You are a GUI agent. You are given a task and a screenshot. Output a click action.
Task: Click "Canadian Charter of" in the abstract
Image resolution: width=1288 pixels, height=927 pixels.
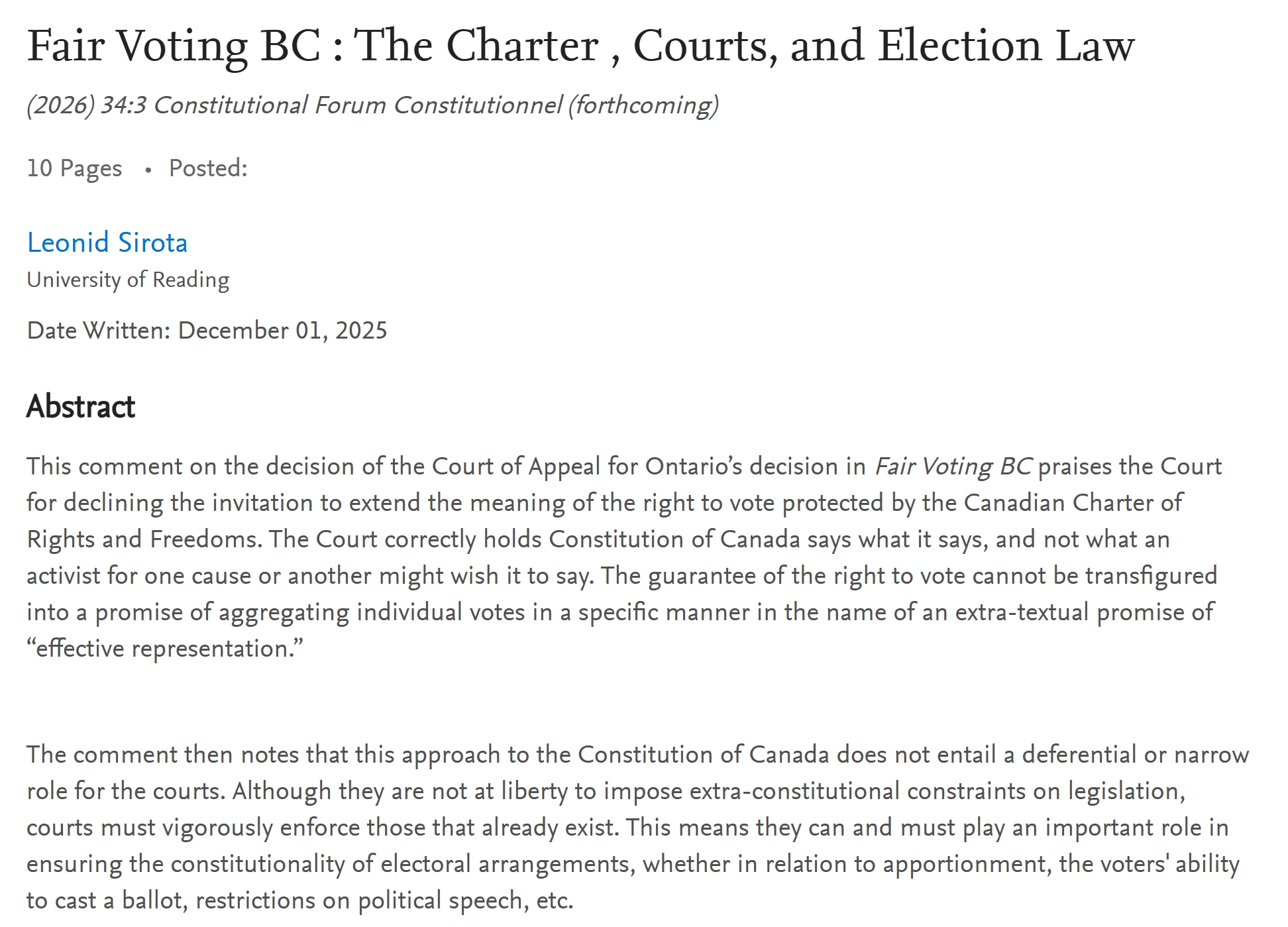pos(1073,503)
